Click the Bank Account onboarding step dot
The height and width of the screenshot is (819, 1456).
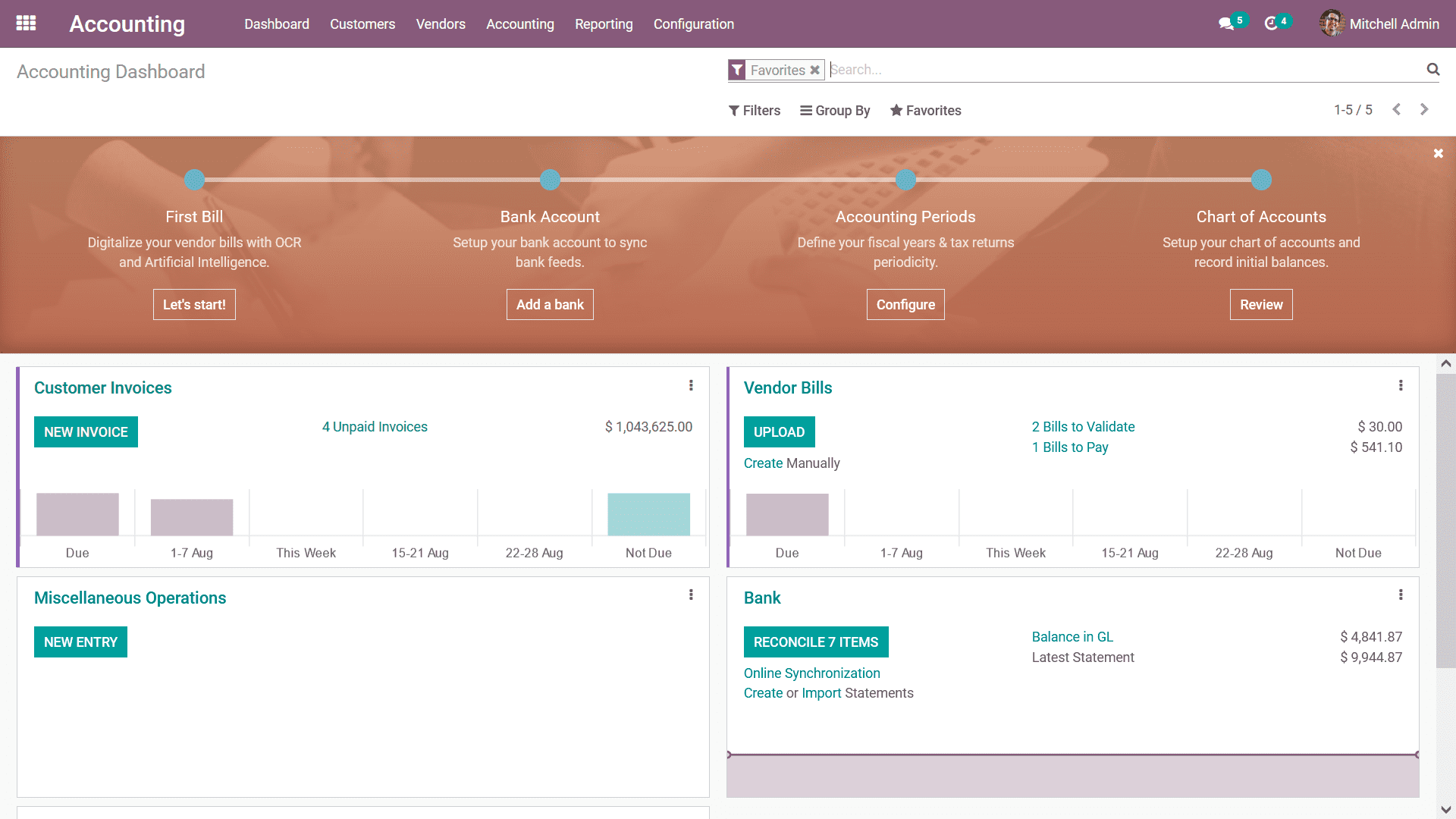click(550, 180)
